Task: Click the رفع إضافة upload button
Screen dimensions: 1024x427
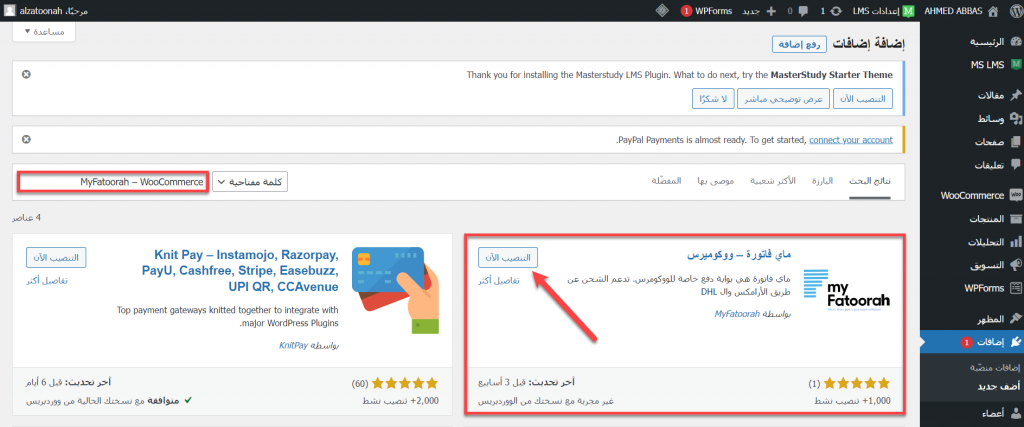Action: [x=799, y=44]
